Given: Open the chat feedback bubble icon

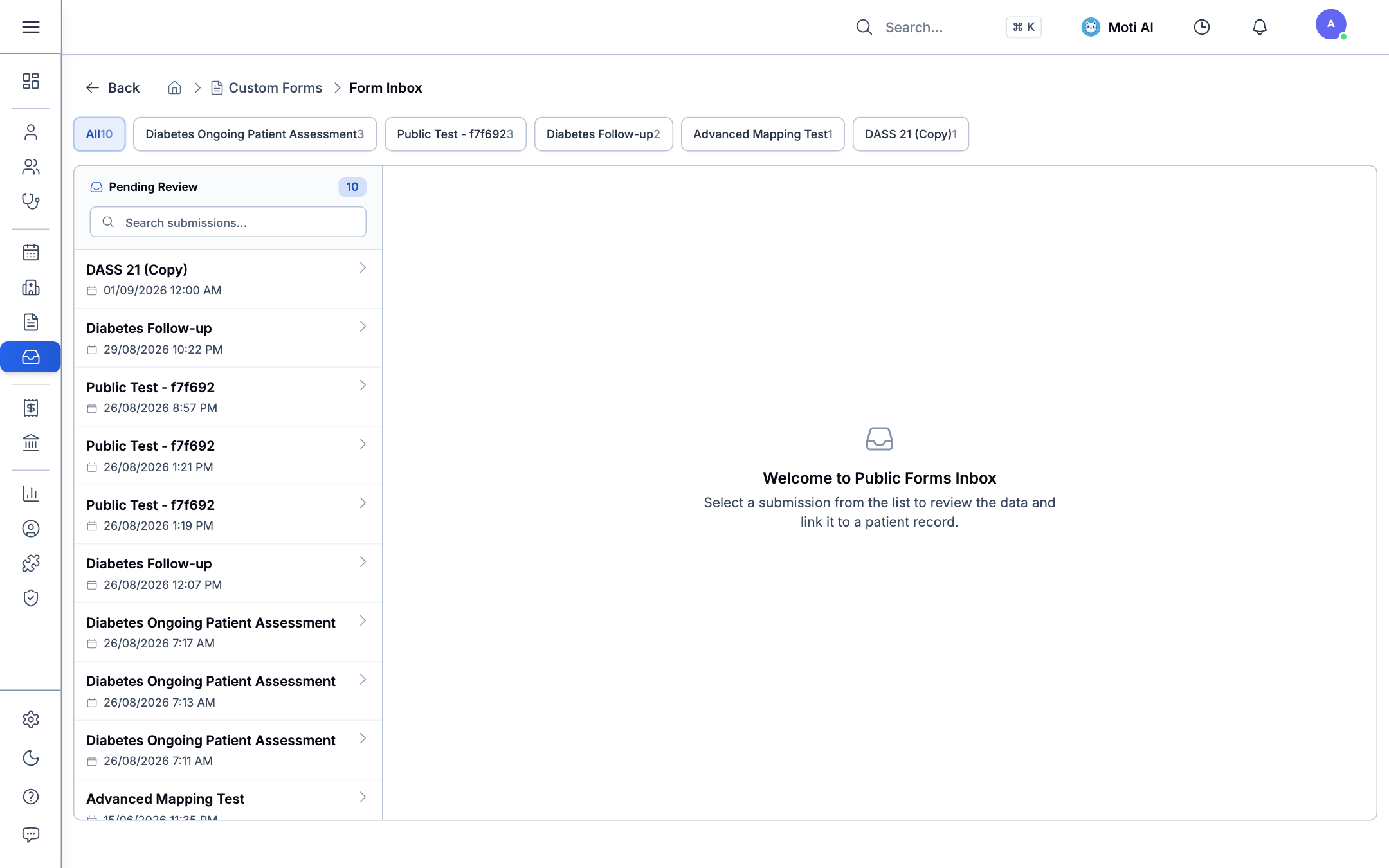Looking at the screenshot, I should pyautogui.click(x=30, y=835).
